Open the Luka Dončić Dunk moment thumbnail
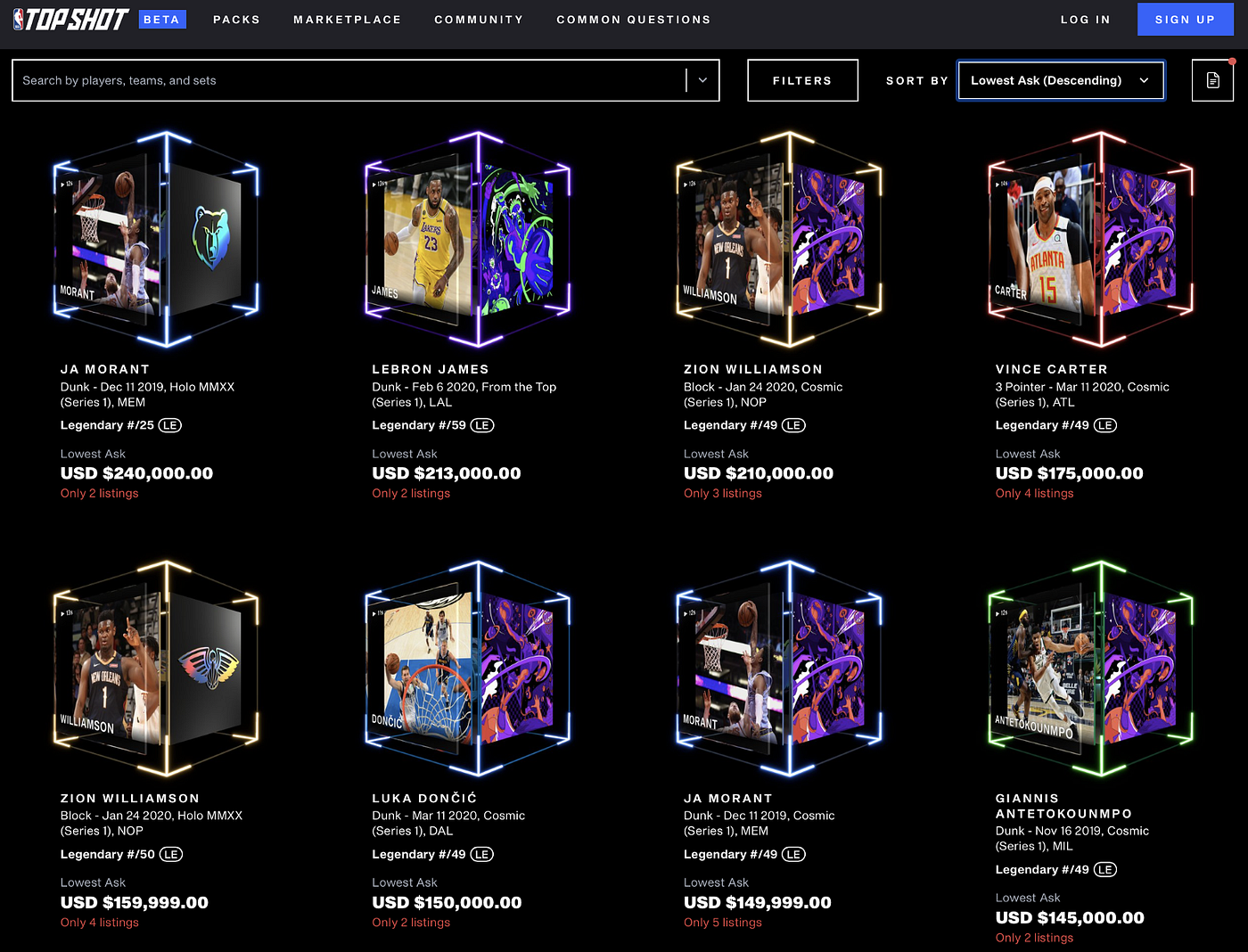 (x=467, y=669)
